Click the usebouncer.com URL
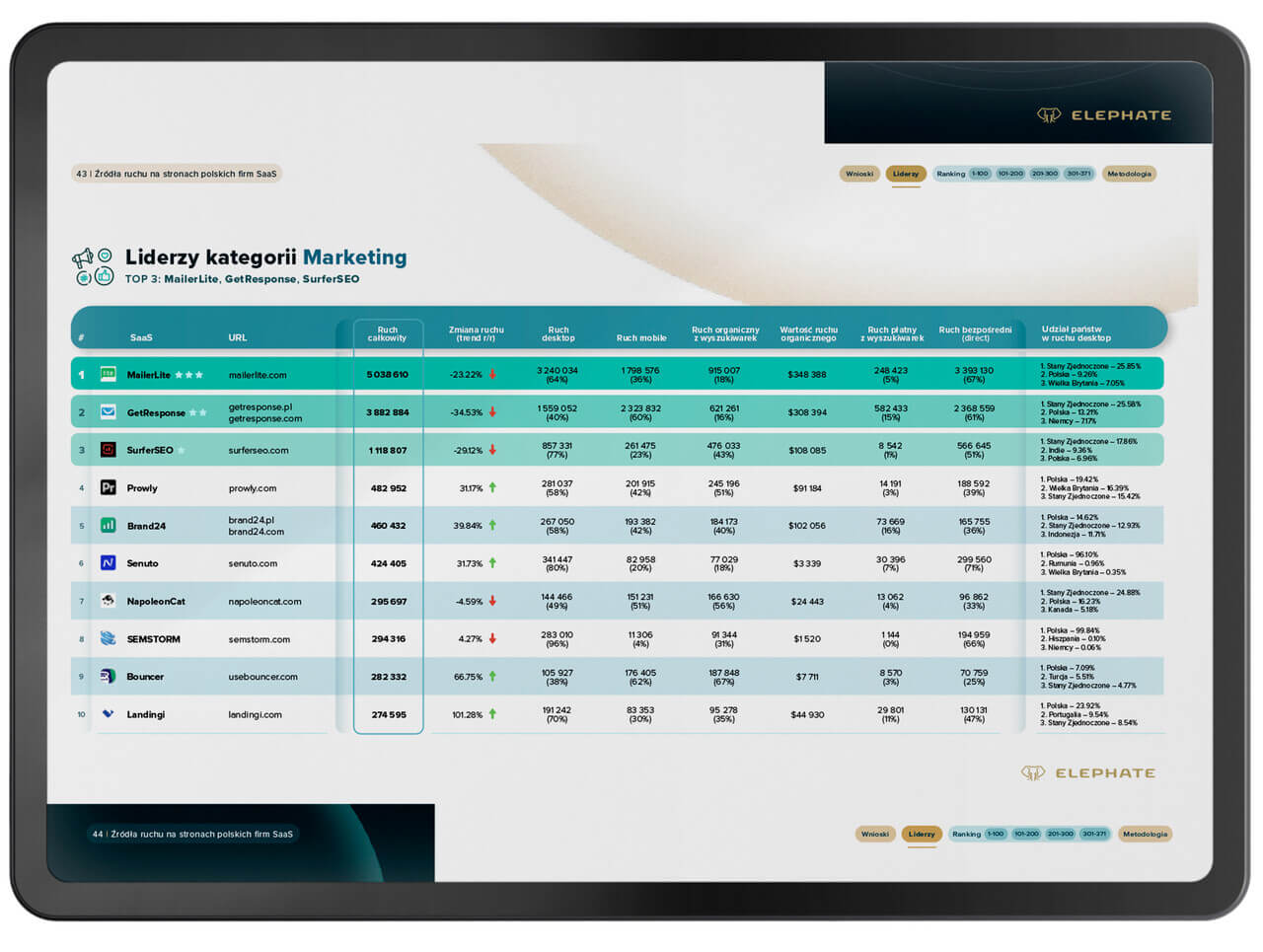1263x952 pixels. point(262,677)
